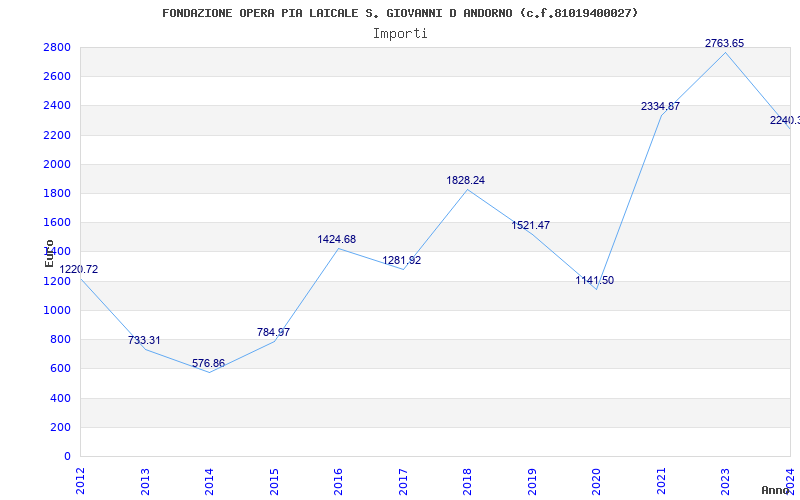Click the year 2012 axis label
The image size is (800, 500).
pos(80,482)
